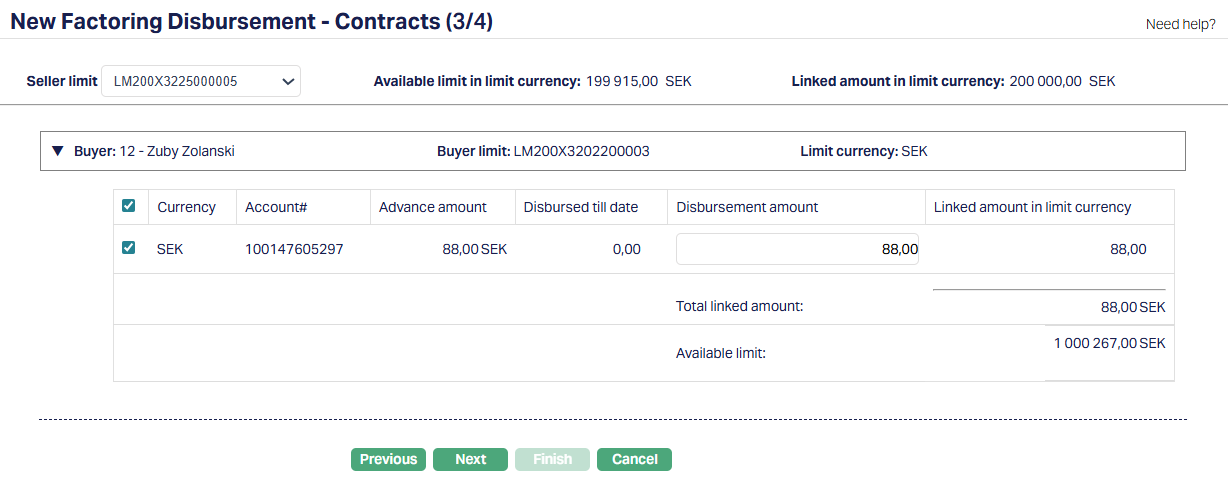1228x492 pixels.
Task: Click Linked amount in limit currency header
Action: pyautogui.click(x=1032, y=207)
